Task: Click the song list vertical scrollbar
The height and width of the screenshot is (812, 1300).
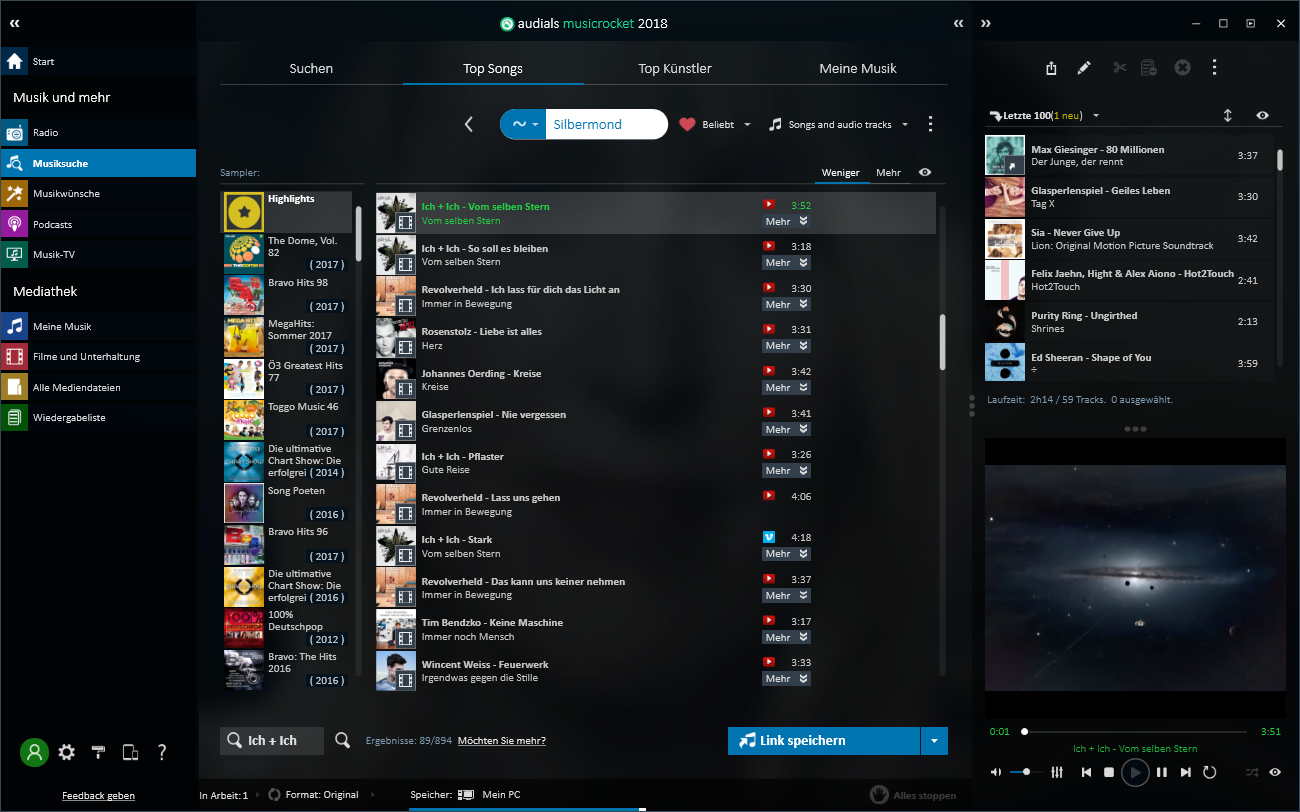Action: tap(942, 343)
